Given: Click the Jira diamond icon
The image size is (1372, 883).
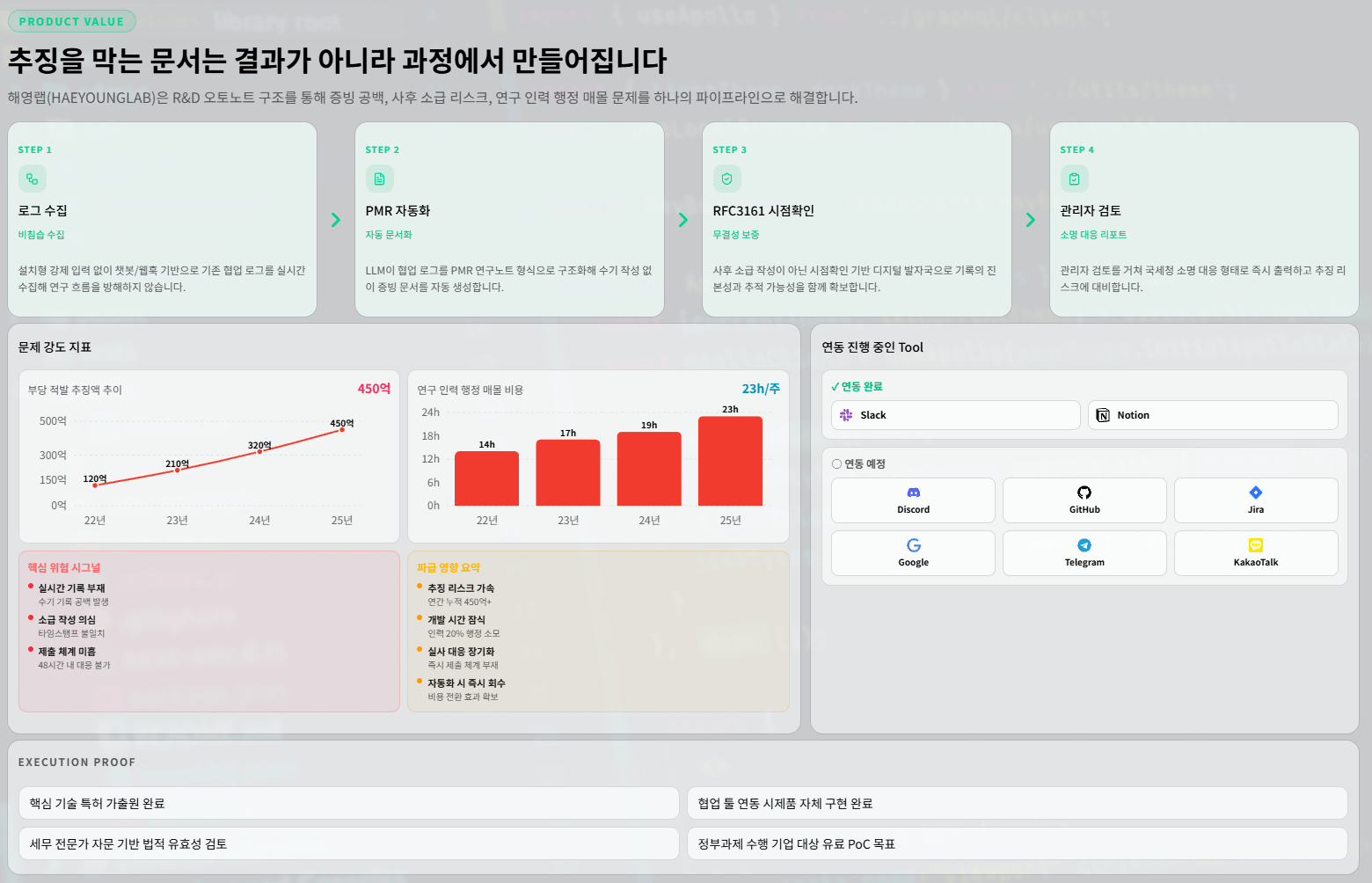Looking at the screenshot, I should [1256, 493].
